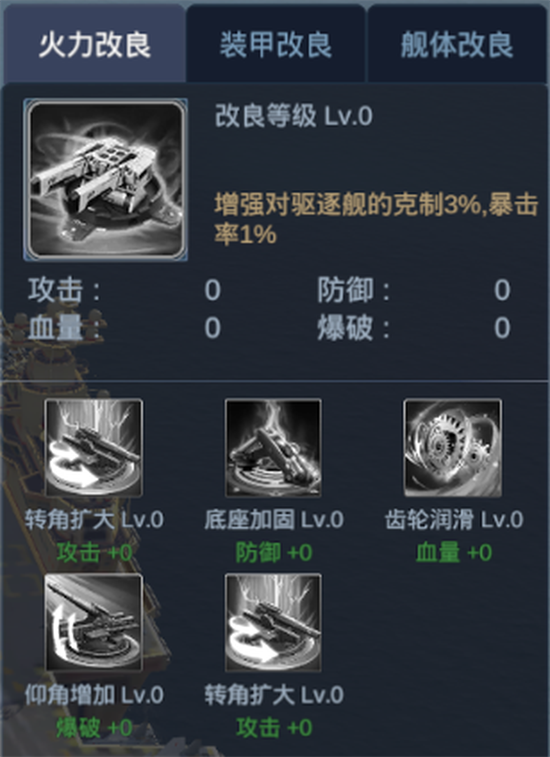The width and height of the screenshot is (550, 757).
Task: Click the 齿轮润滑 Lv.0 label
Action: tap(454, 520)
